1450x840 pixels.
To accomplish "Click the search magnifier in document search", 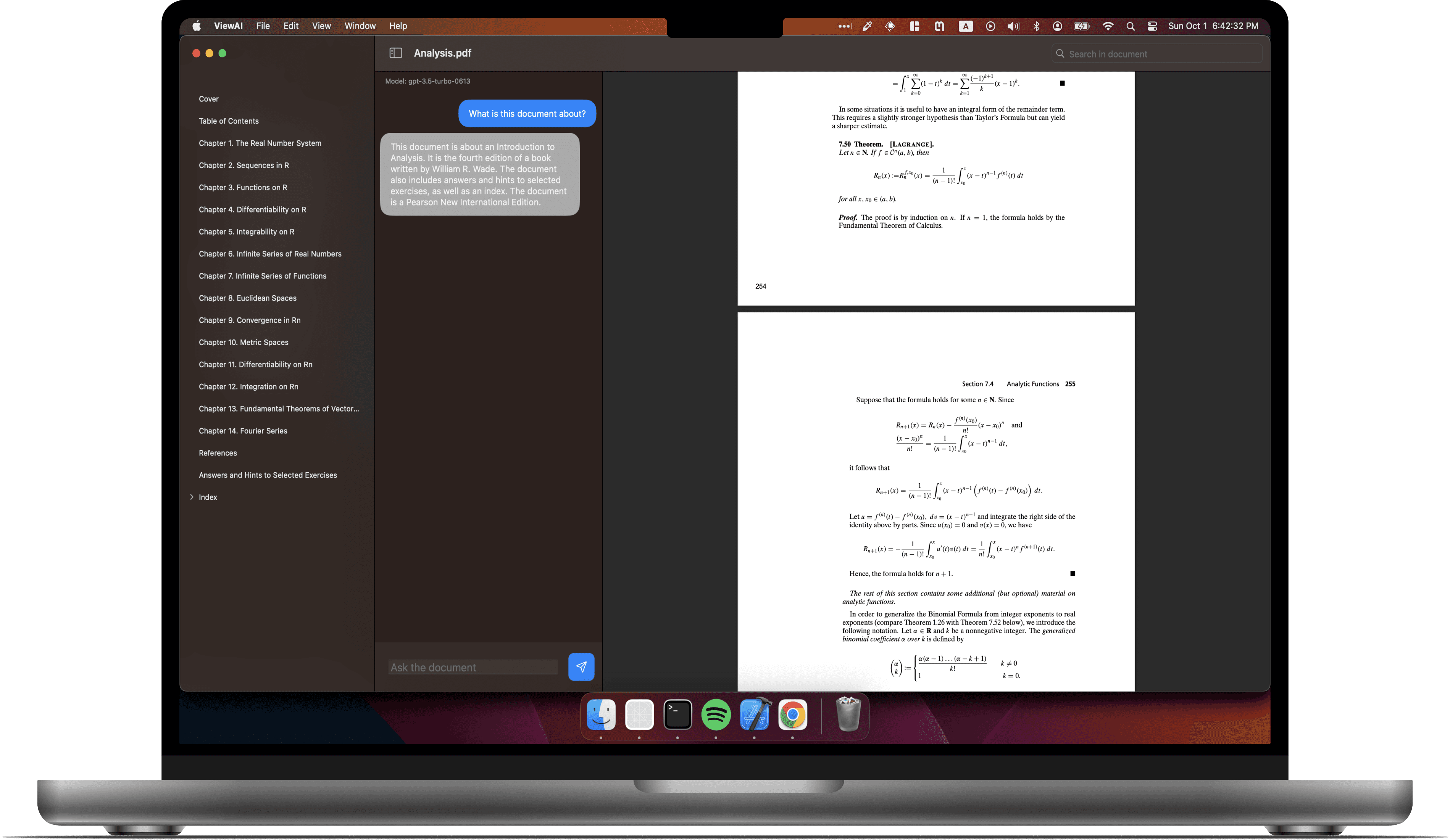I will coord(1060,53).
